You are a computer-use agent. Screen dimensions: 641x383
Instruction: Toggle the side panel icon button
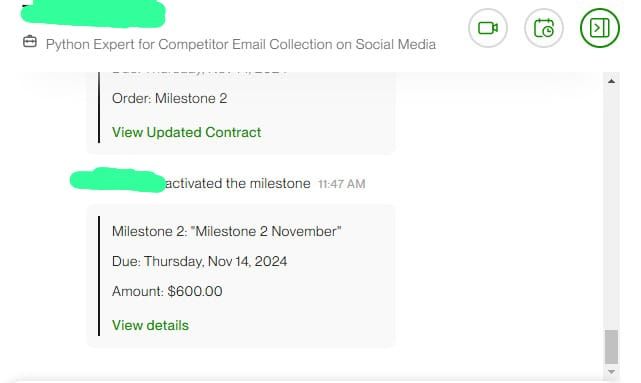[600, 28]
